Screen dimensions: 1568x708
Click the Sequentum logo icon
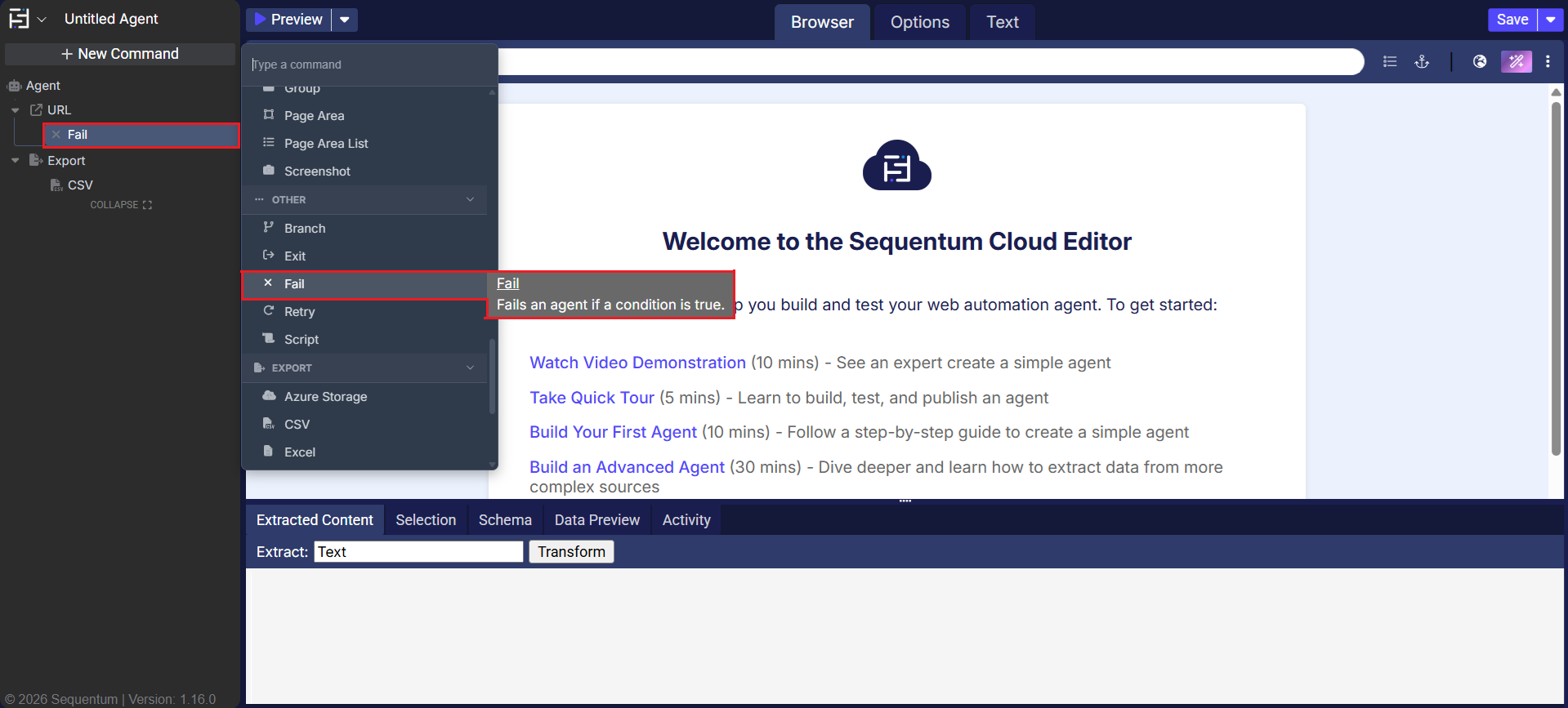coord(18,19)
